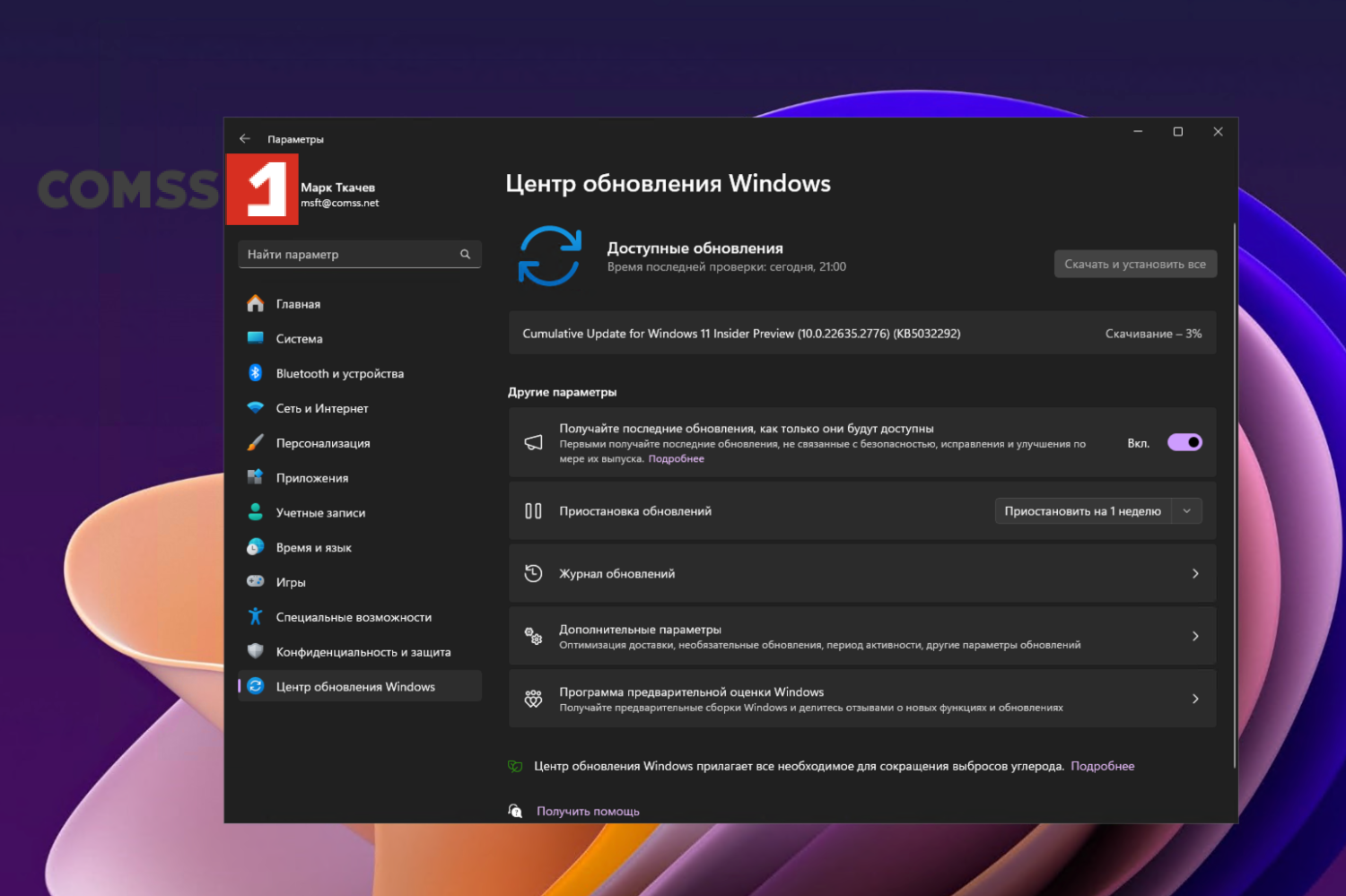
Task: Open Система settings section
Action: click(360, 338)
